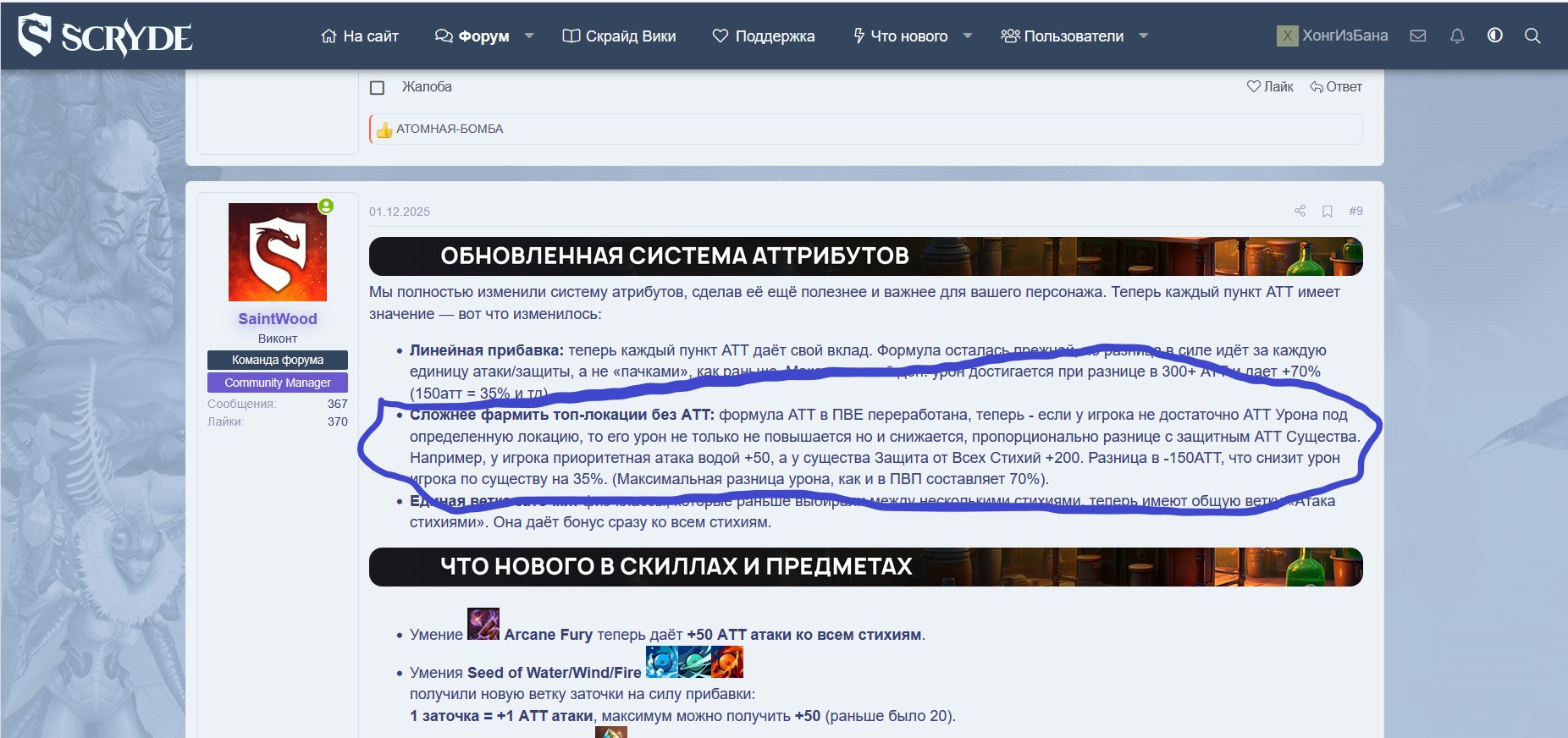1568x738 pixels.
Task: Click the Arcane Fury skill icon
Action: coord(483,624)
